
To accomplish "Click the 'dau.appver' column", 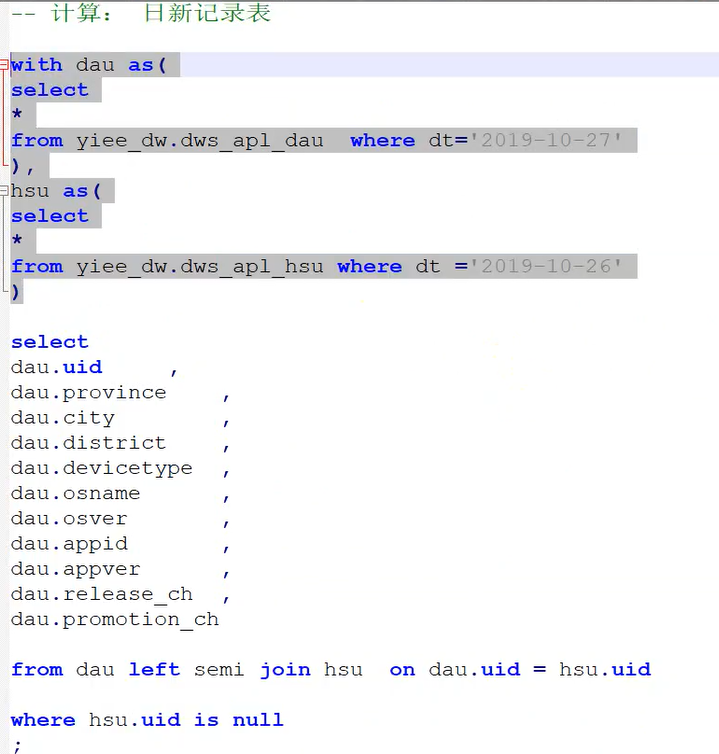I will coord(76,569).
